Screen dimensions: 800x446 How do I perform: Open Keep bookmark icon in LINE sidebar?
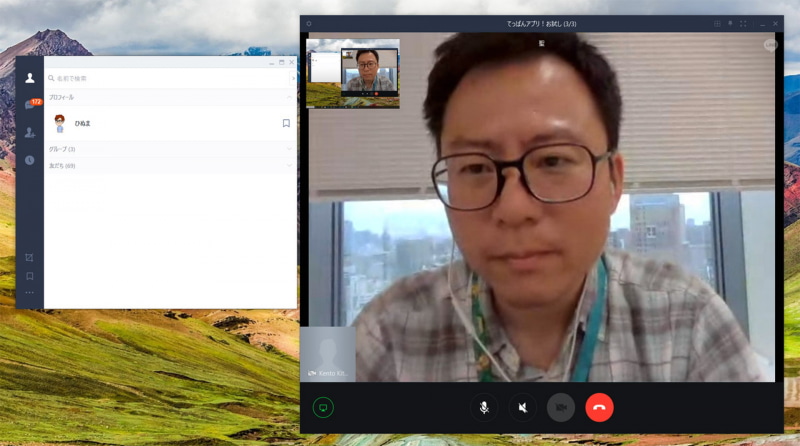click(x=30, y=276)
